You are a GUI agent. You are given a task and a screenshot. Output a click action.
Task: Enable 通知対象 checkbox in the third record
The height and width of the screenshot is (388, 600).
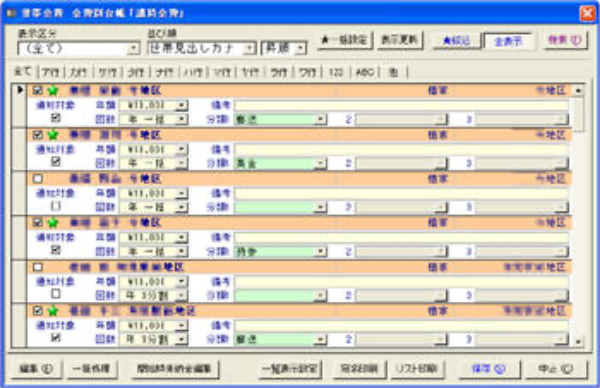(x=56, y=206)
